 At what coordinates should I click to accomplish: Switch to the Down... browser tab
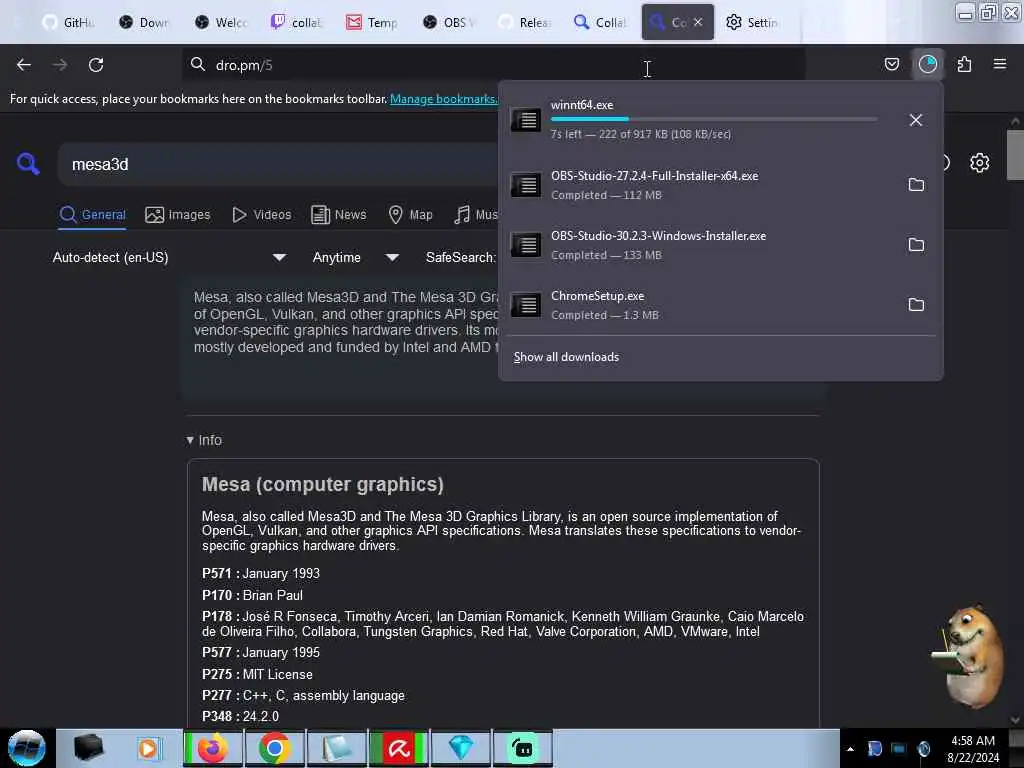click(x=144, y=22)
